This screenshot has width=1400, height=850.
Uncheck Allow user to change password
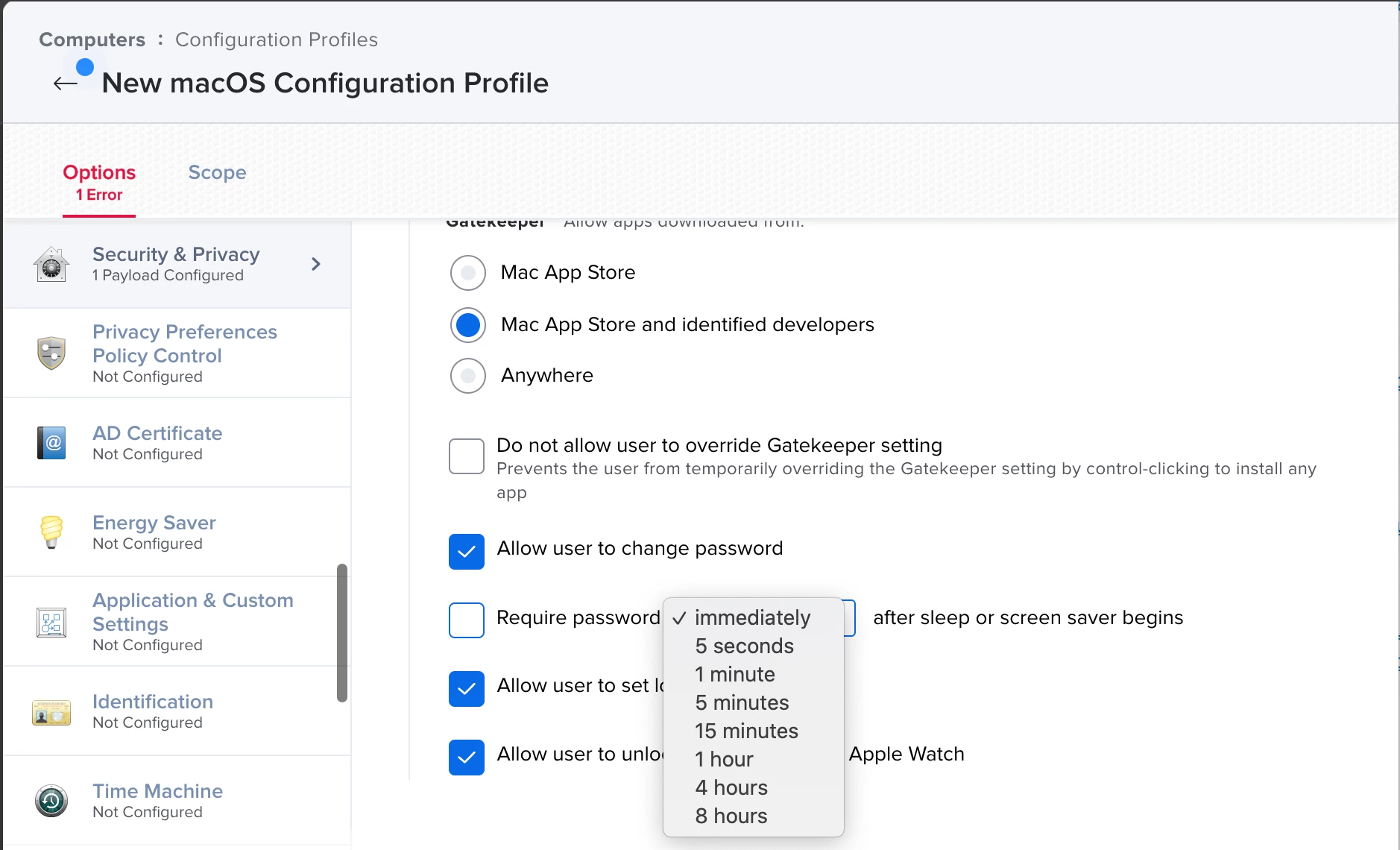467,552
